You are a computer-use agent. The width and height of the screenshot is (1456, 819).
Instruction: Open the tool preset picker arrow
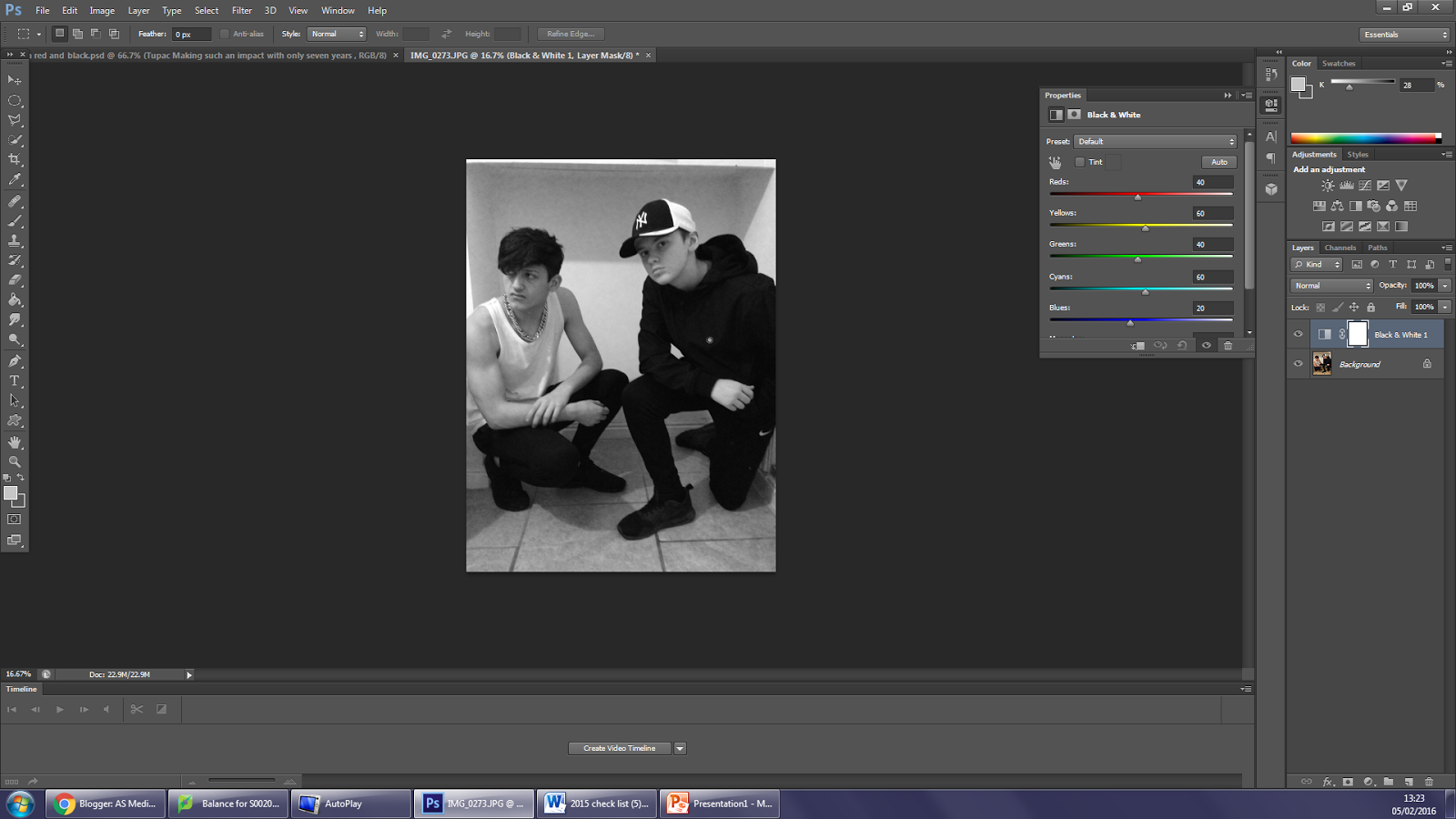pyautogui.click(x=39, y=34)
